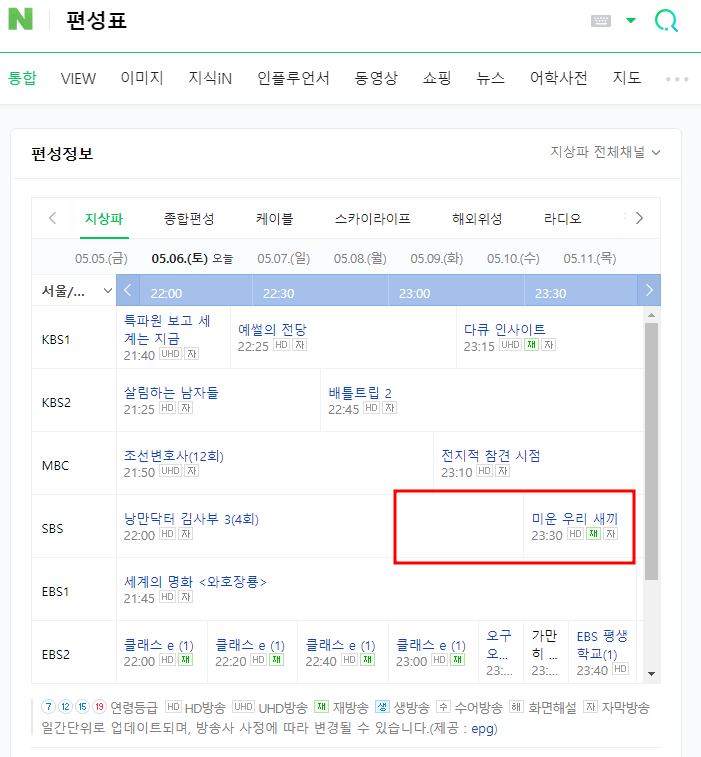Screen dimensions: 701x757
Task: Open the 어학사전 tab
Action: (559, 78)
